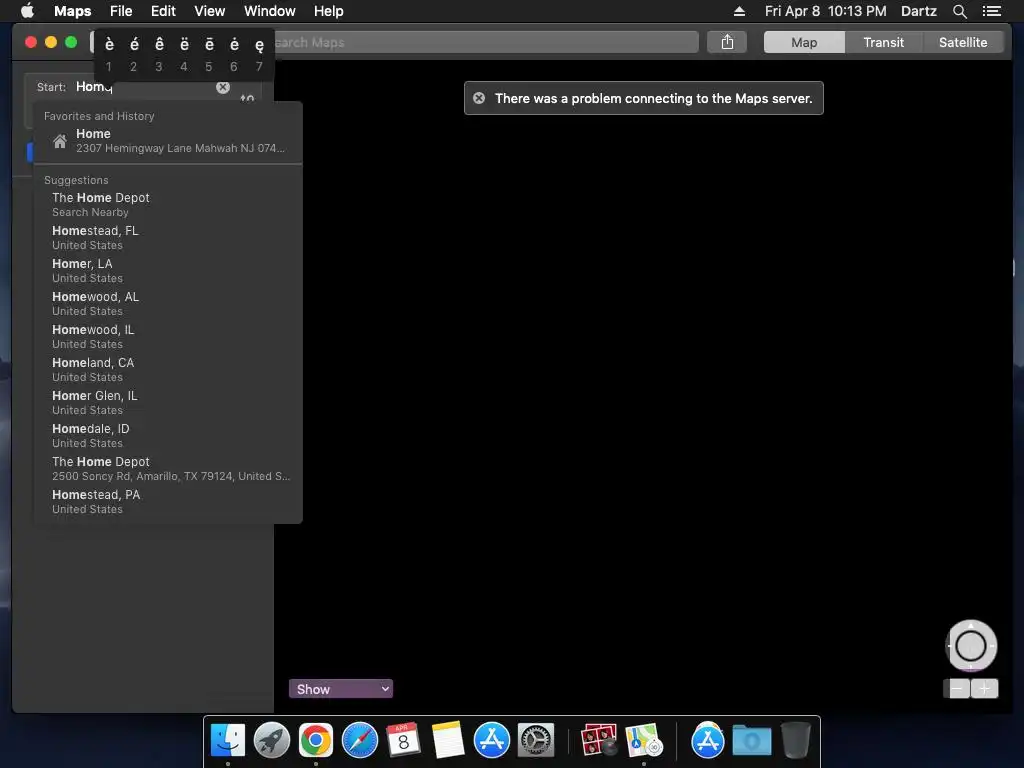Select Homeland, CA suggestion
Image resolution: width=1024 pixels, height=768 pixels.
tap(168, 370)
